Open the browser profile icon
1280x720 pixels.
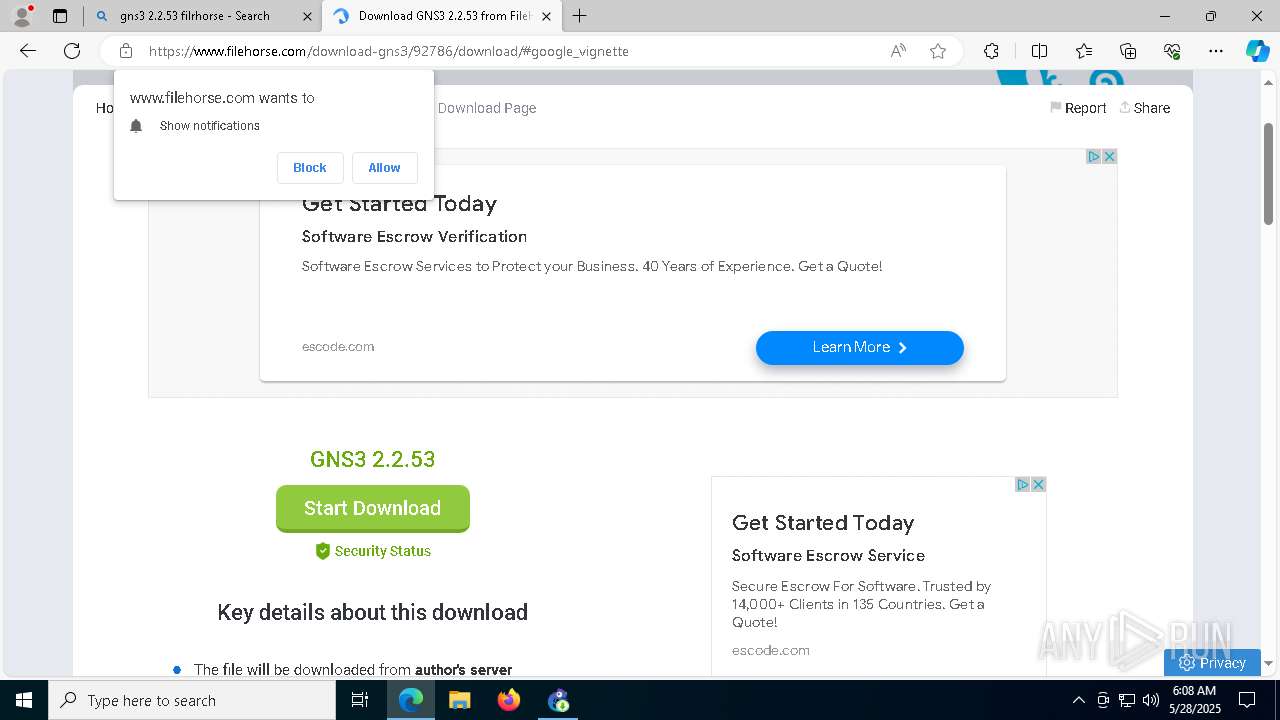click(x=21, y=15)
